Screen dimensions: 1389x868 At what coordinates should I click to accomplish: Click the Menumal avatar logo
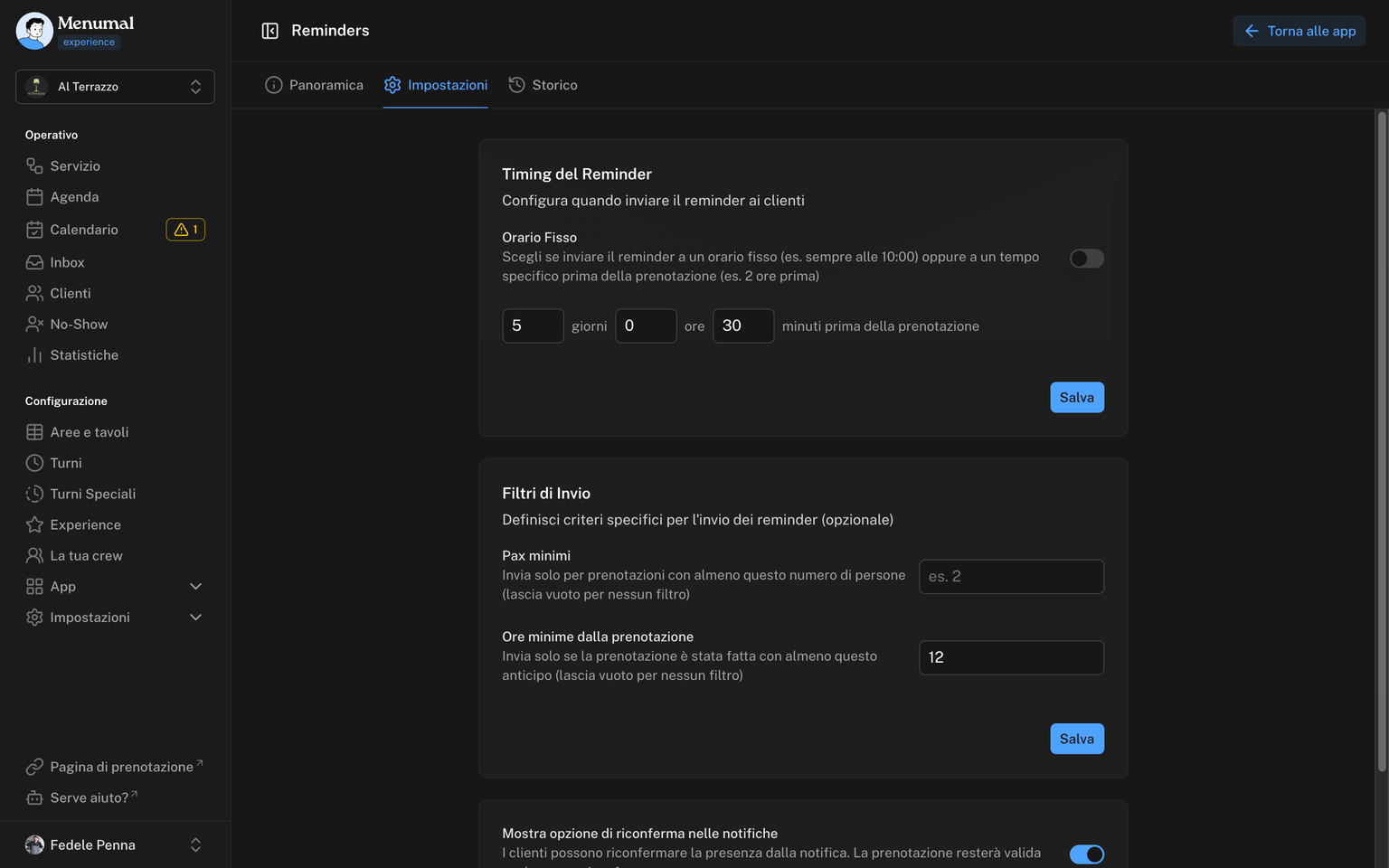pos(34,31)
